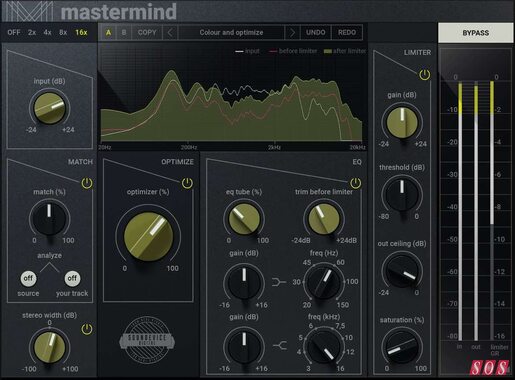Click the freq (Hz) knob
The height and width of the screenshot is (380, 515).
[x=324, y=282]
